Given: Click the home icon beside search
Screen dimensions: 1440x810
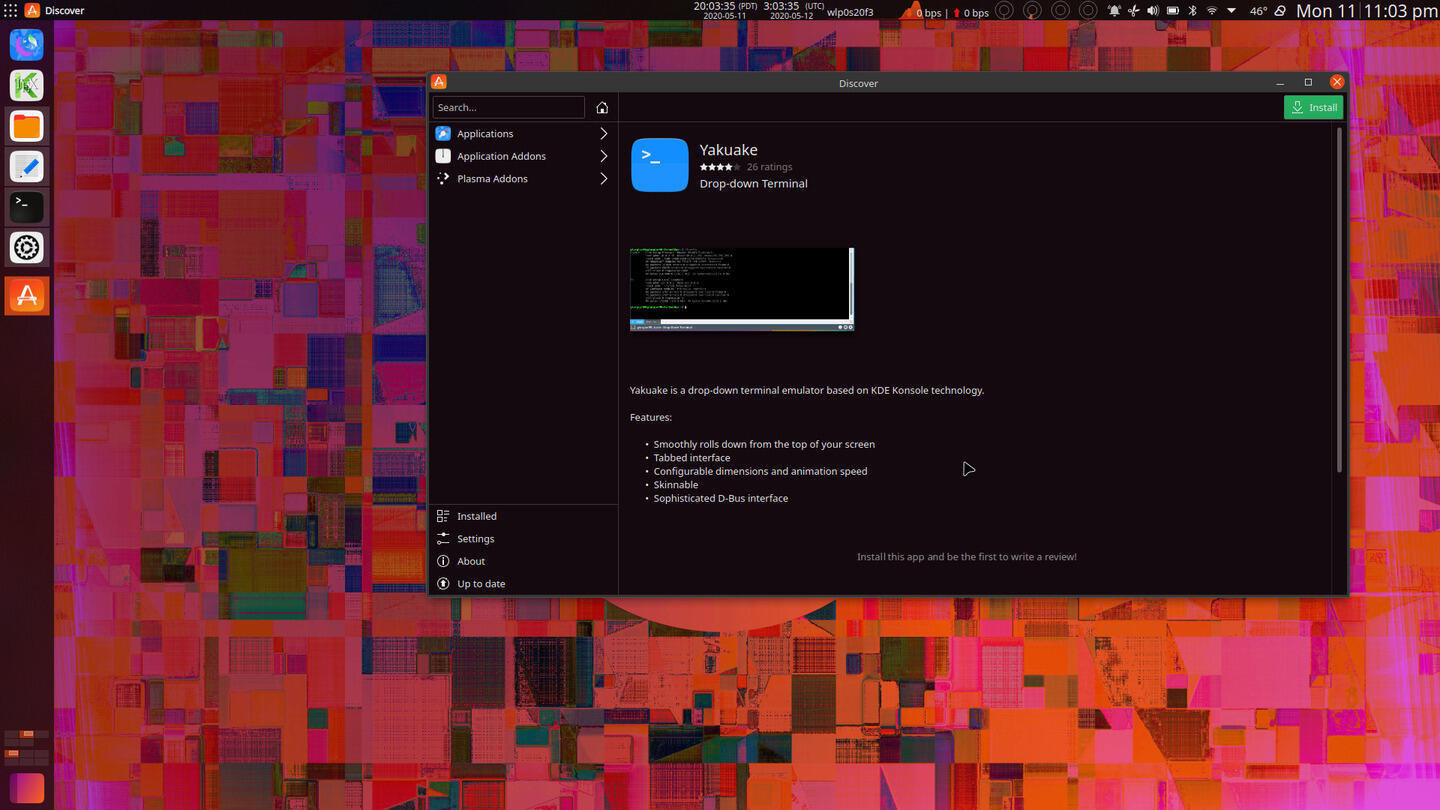Looking at the screenshot, I should 602,107.
